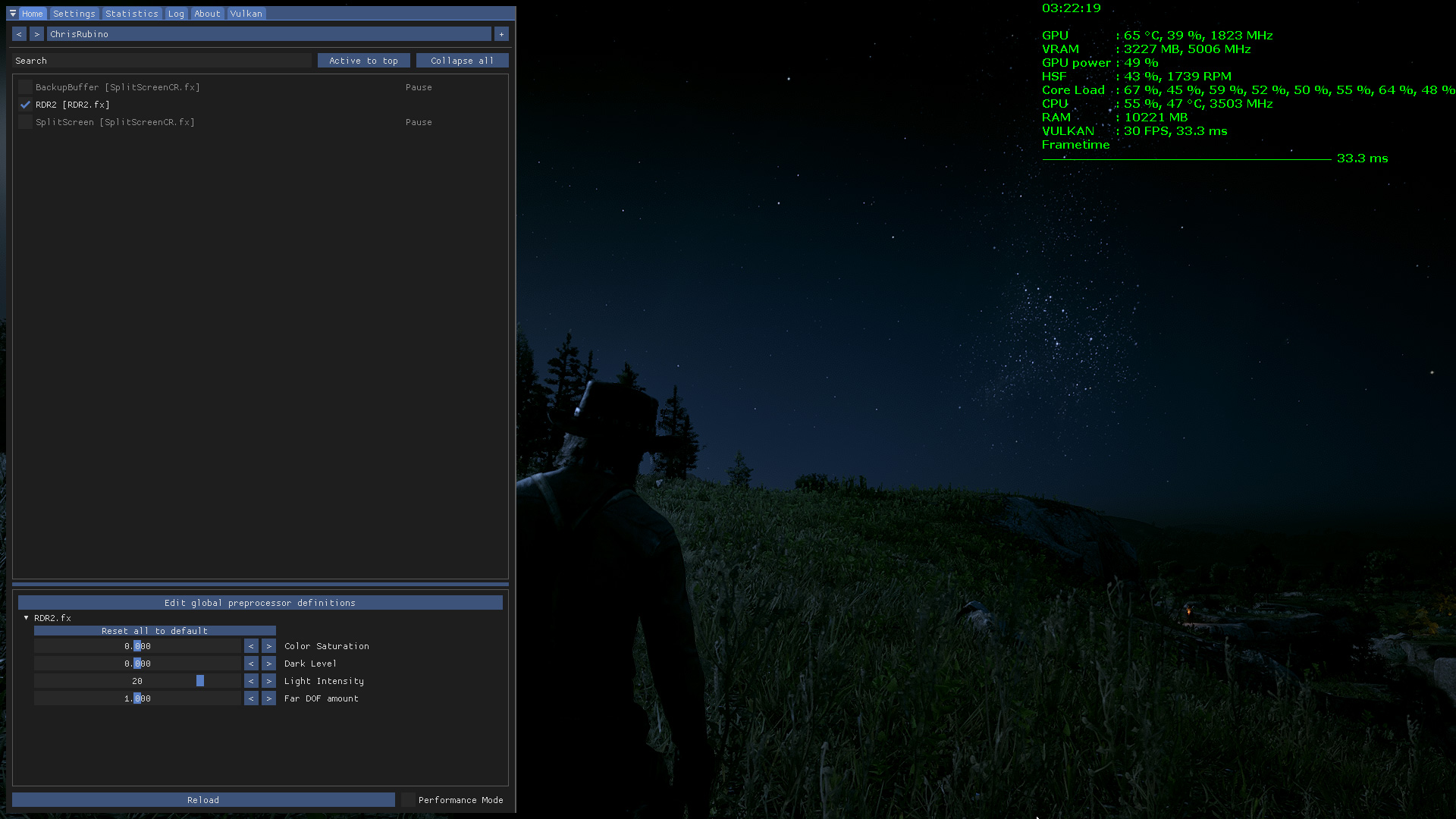
Task: Collapse the overlay window title arrow
Action: [x=13, y=14]
